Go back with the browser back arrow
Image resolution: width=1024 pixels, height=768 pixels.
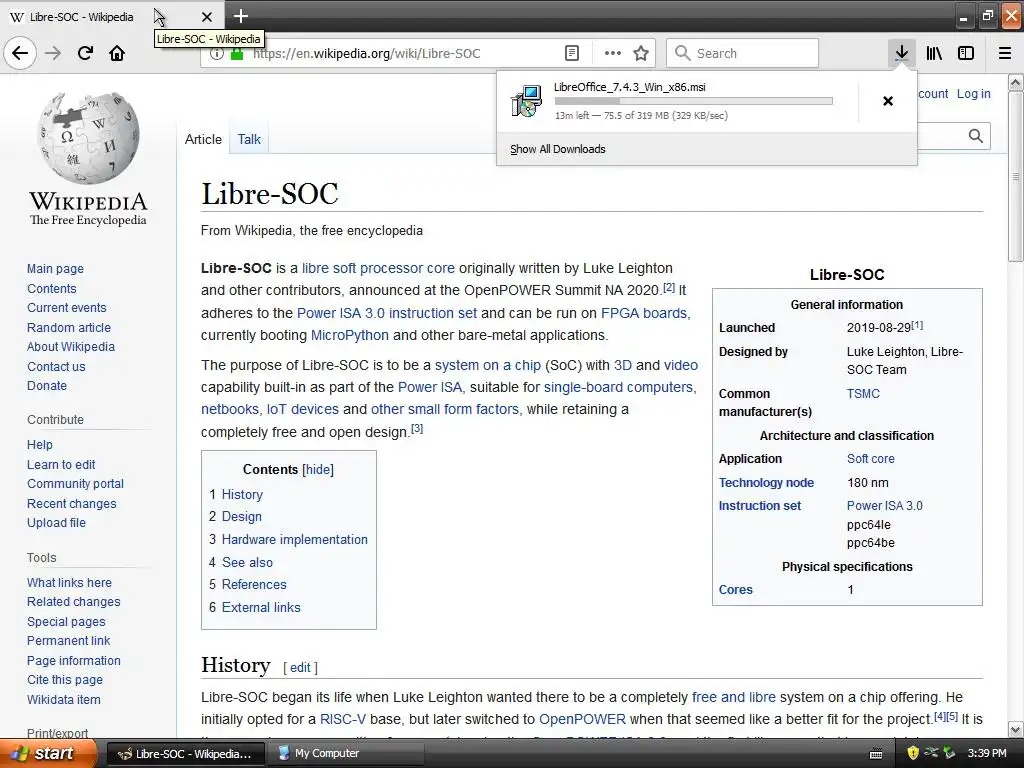coord(20,53)
